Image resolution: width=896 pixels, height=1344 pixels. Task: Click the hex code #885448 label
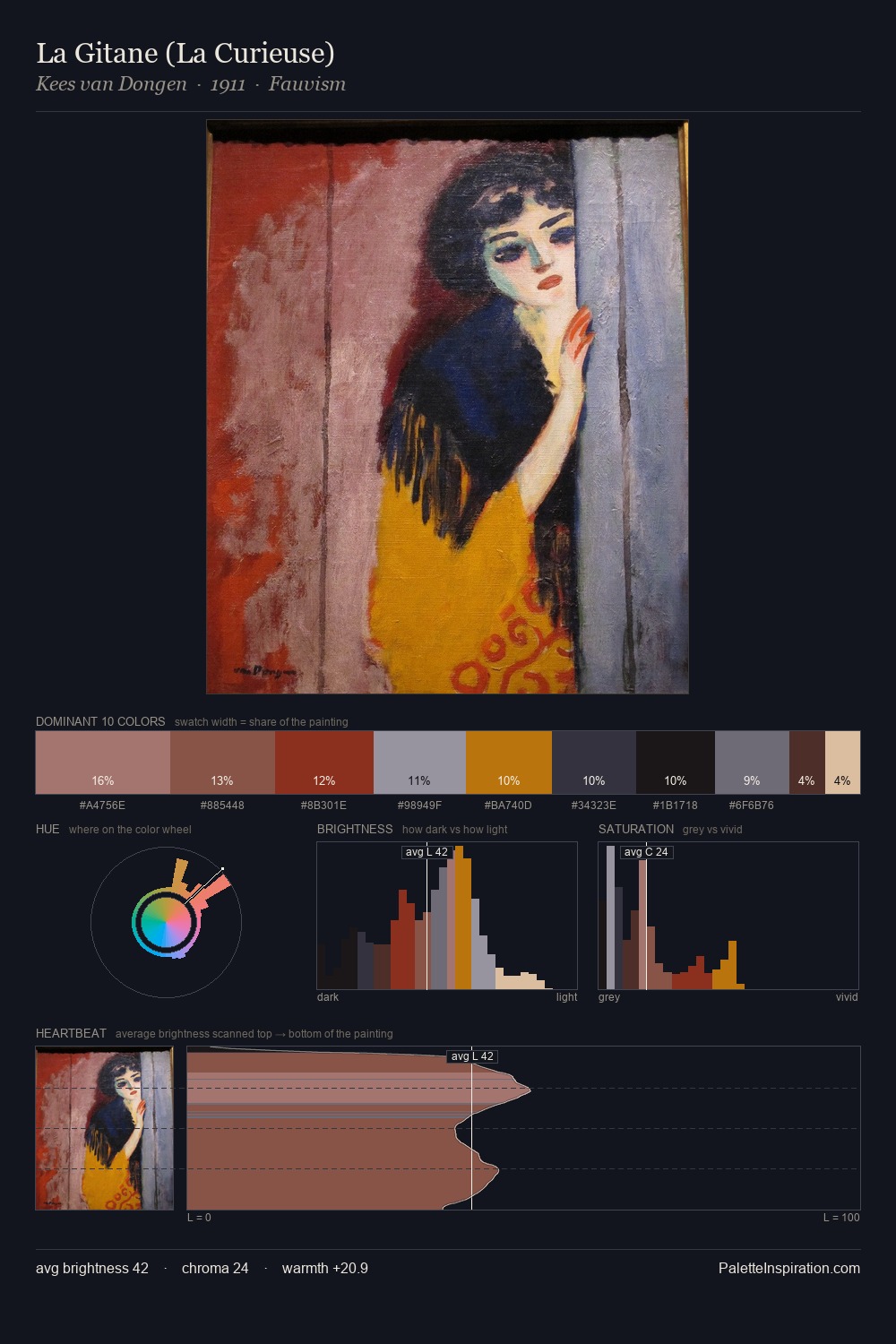(x=222, y=805)
